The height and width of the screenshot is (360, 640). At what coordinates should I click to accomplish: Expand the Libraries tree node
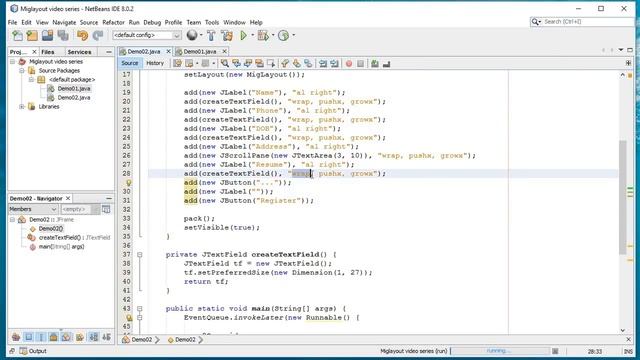22,107
